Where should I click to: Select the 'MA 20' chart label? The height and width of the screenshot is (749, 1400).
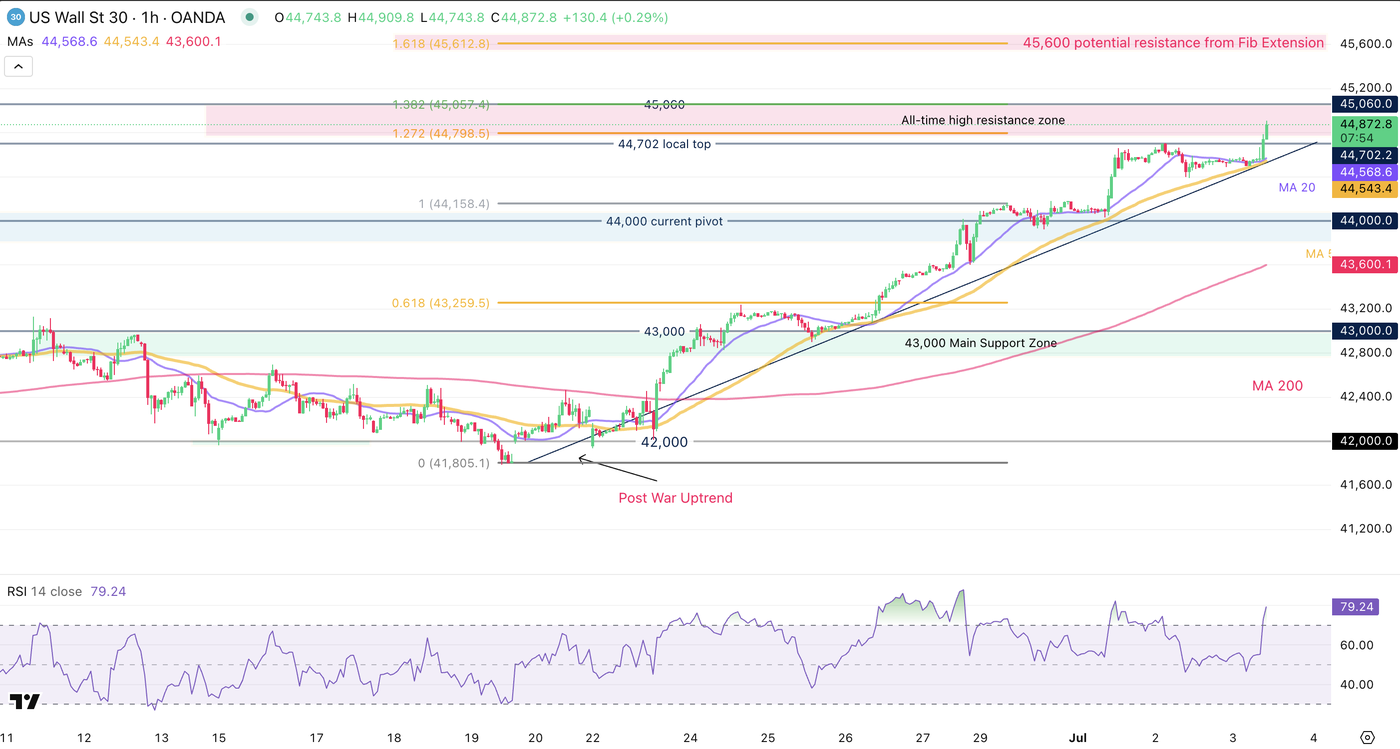[x=1298, y=188]
